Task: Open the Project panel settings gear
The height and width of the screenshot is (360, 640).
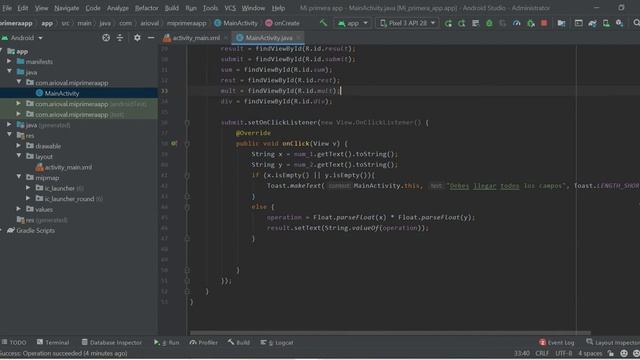Action: click(x=137, y=38)
